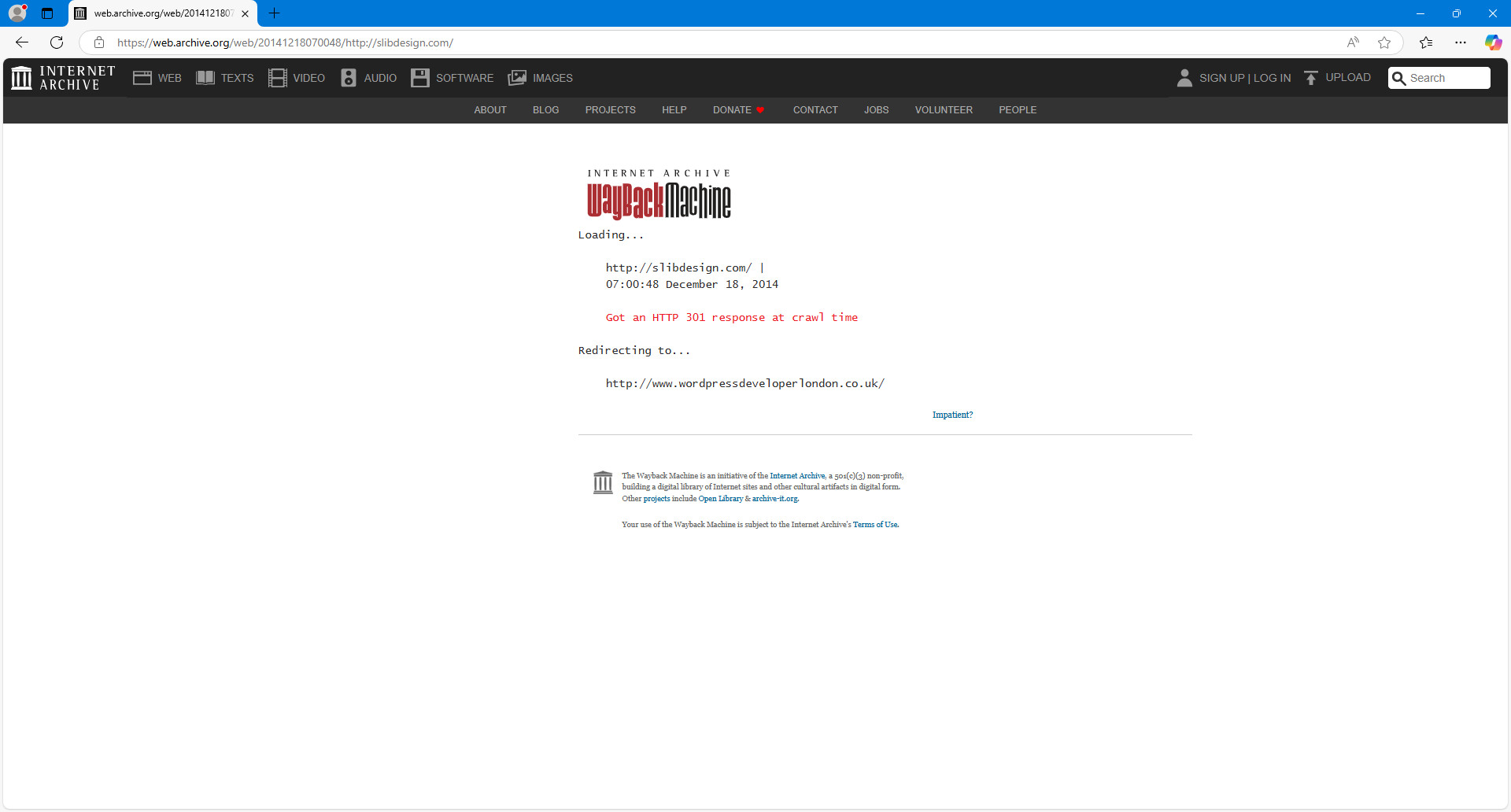Open browser profile avatar
Screen dimensions: 1511x812
pyautogui.click(x=17, y=13)
